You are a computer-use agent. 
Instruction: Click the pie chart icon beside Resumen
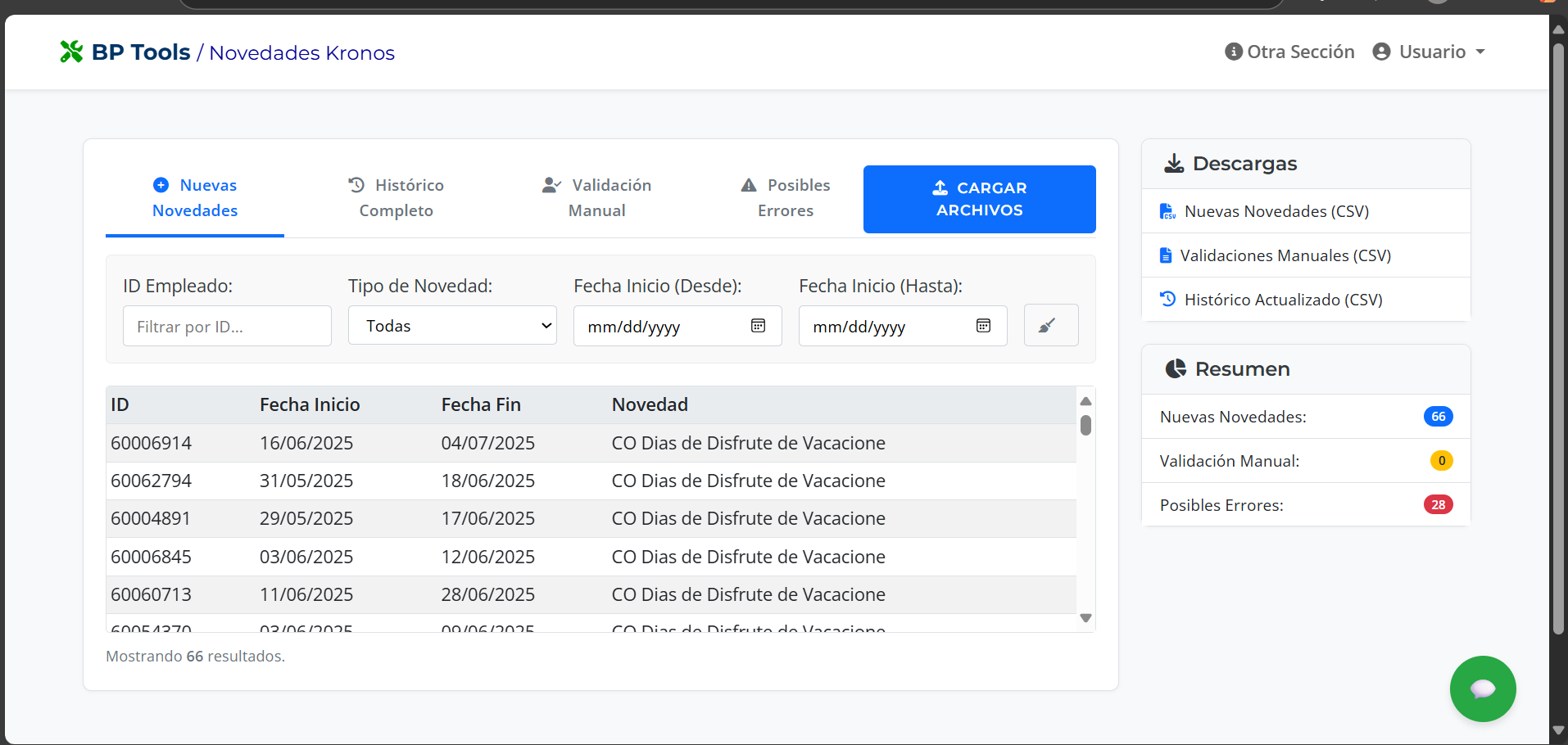tap(1176, 368)
